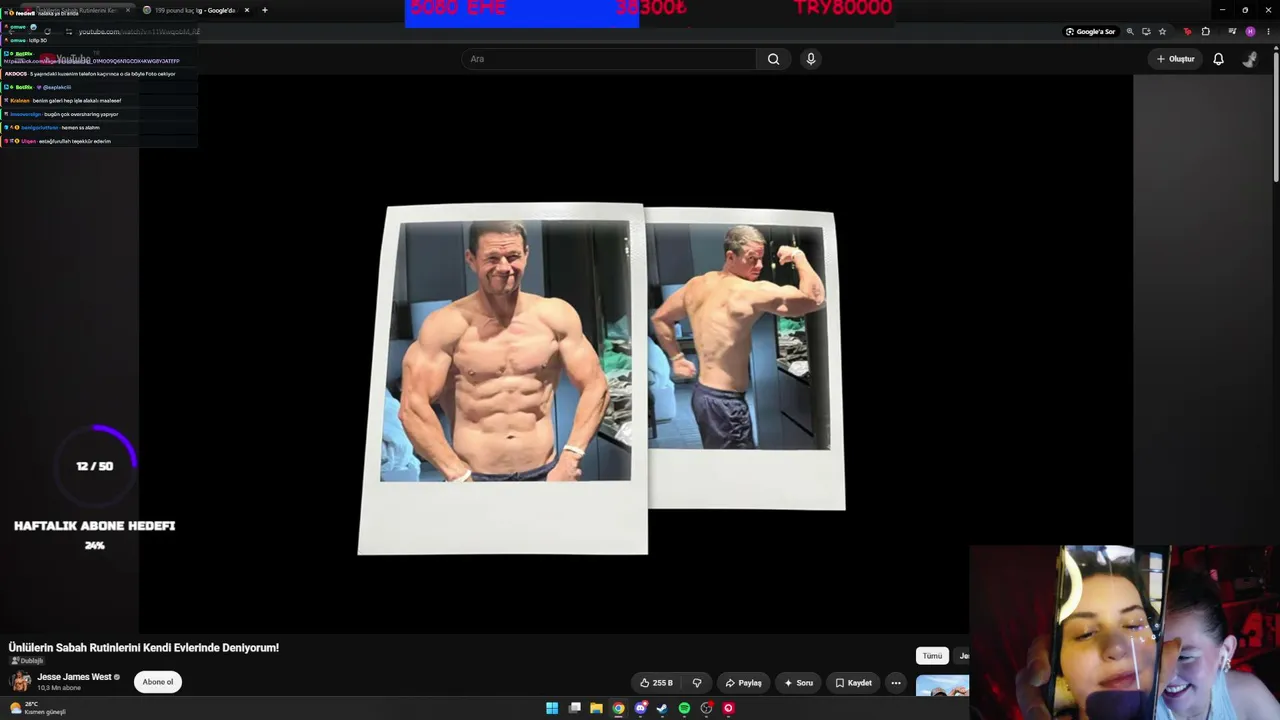Open the weather widget showing 28°C
Viewport: 1280px width, 720px height.
coord(37,708)
